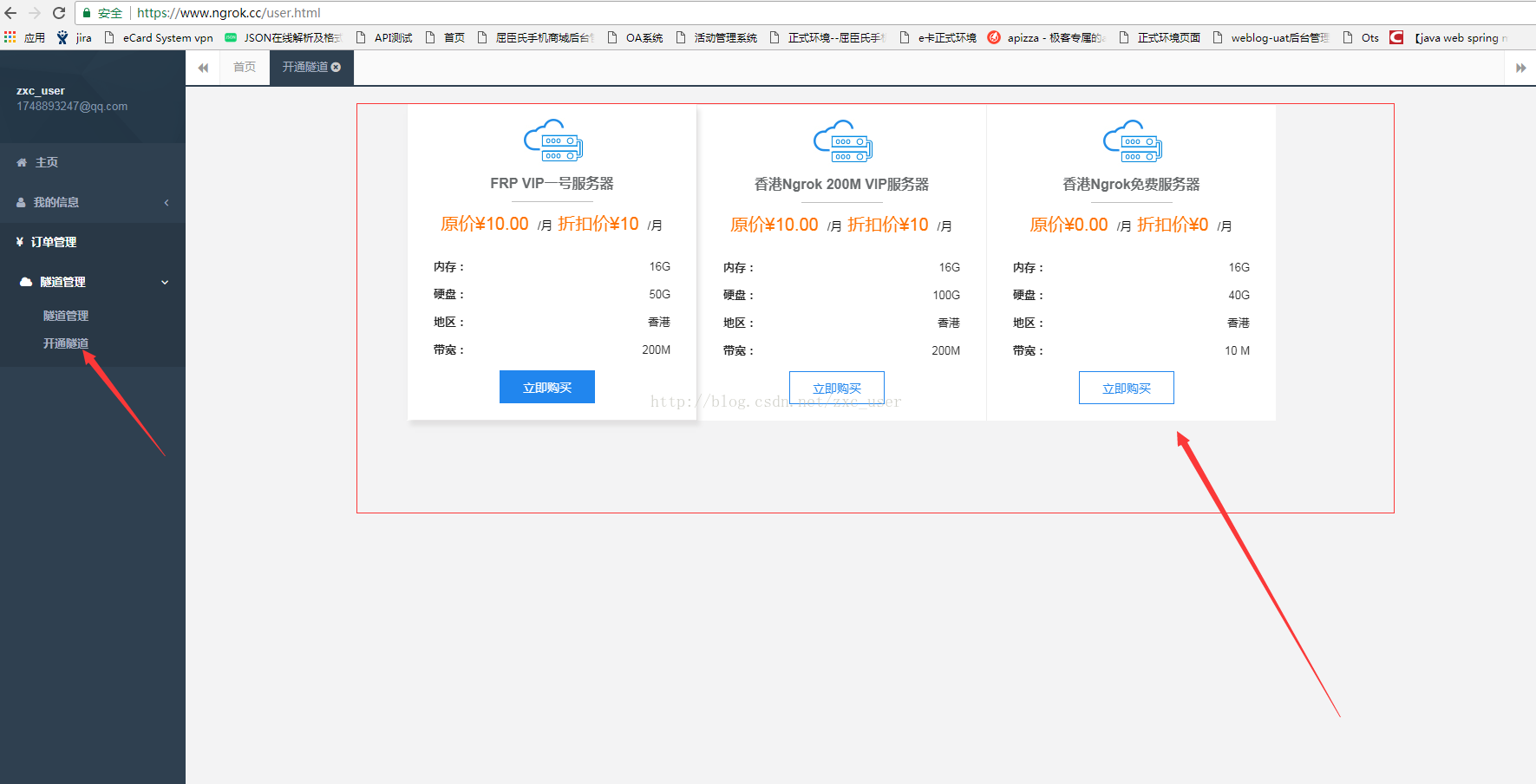Click the zxc_user username

[41, 90]
